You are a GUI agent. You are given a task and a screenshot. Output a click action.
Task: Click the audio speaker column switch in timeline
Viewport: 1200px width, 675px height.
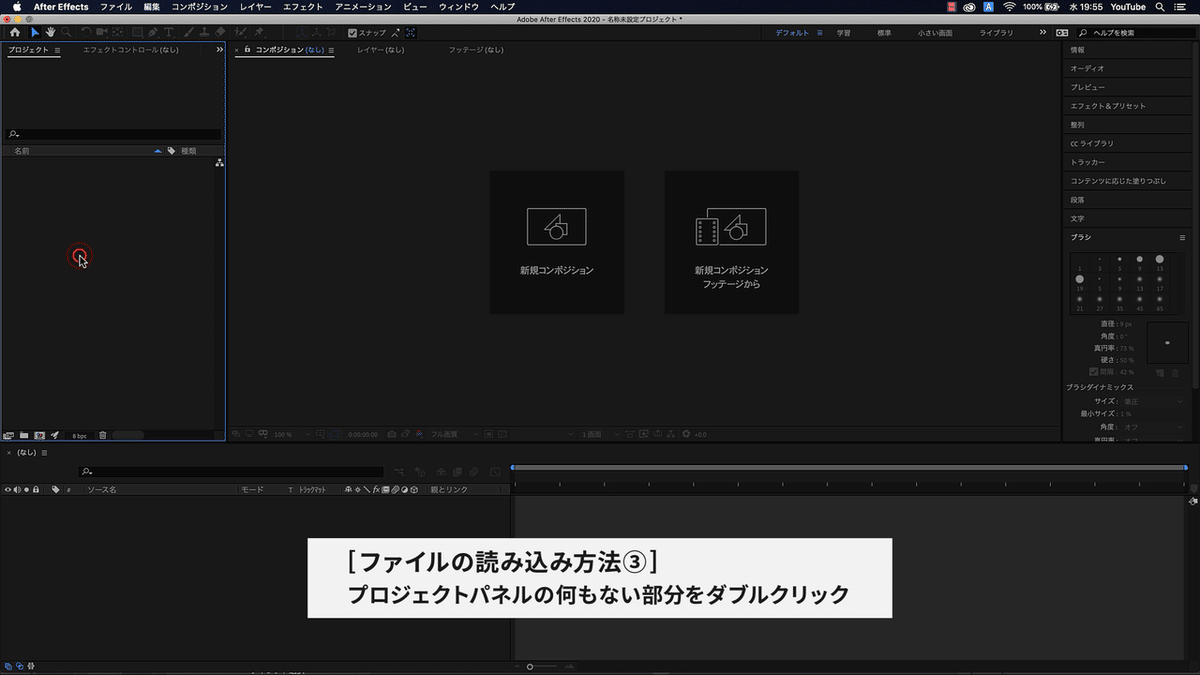[x=17, y=489]
